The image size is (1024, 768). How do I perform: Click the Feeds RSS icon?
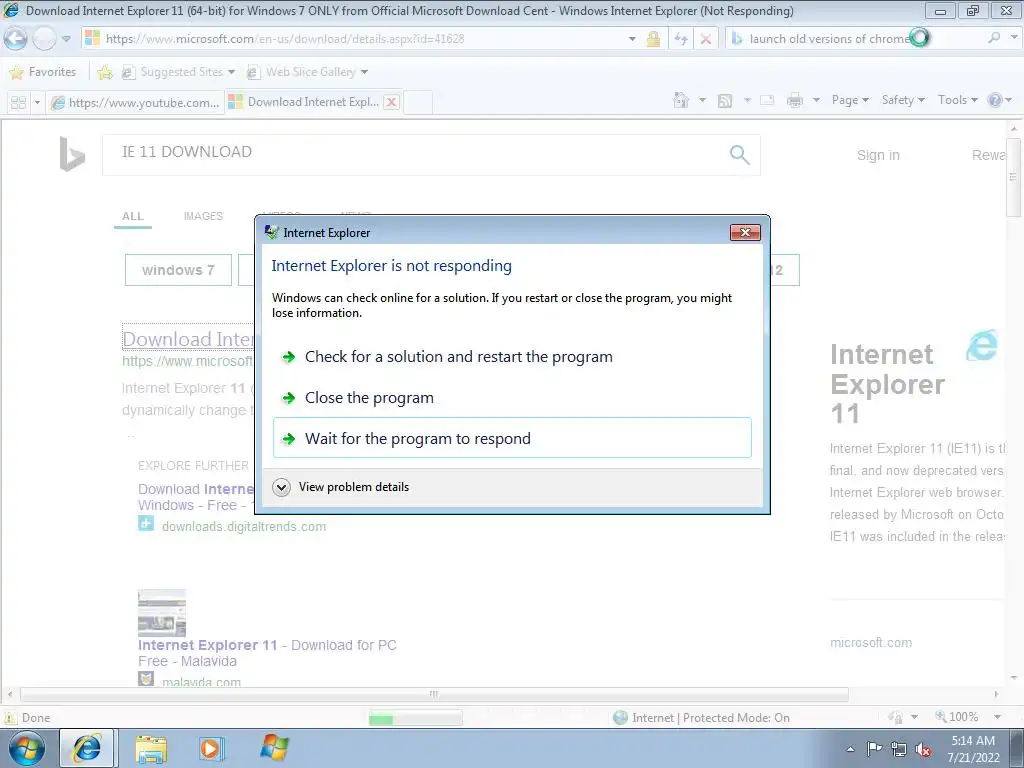click(x=725, y=101)
